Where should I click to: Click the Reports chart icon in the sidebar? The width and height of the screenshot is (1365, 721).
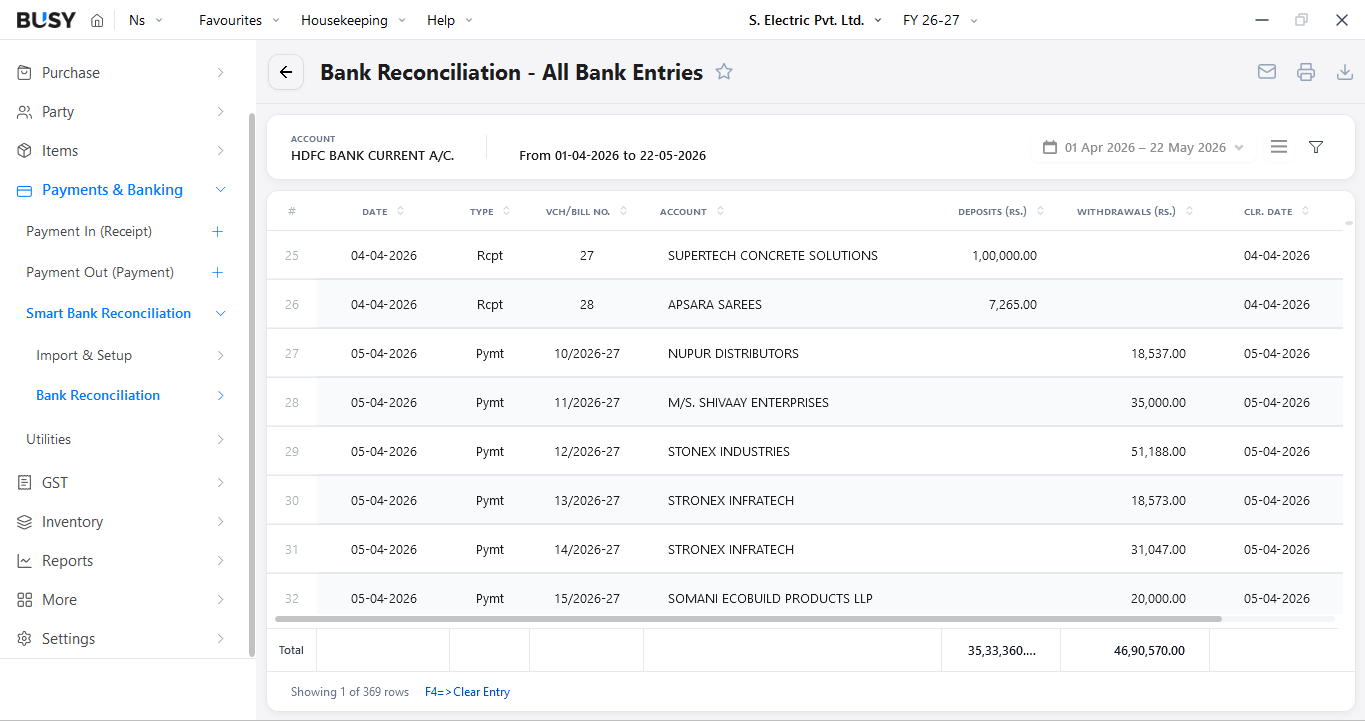25,561
